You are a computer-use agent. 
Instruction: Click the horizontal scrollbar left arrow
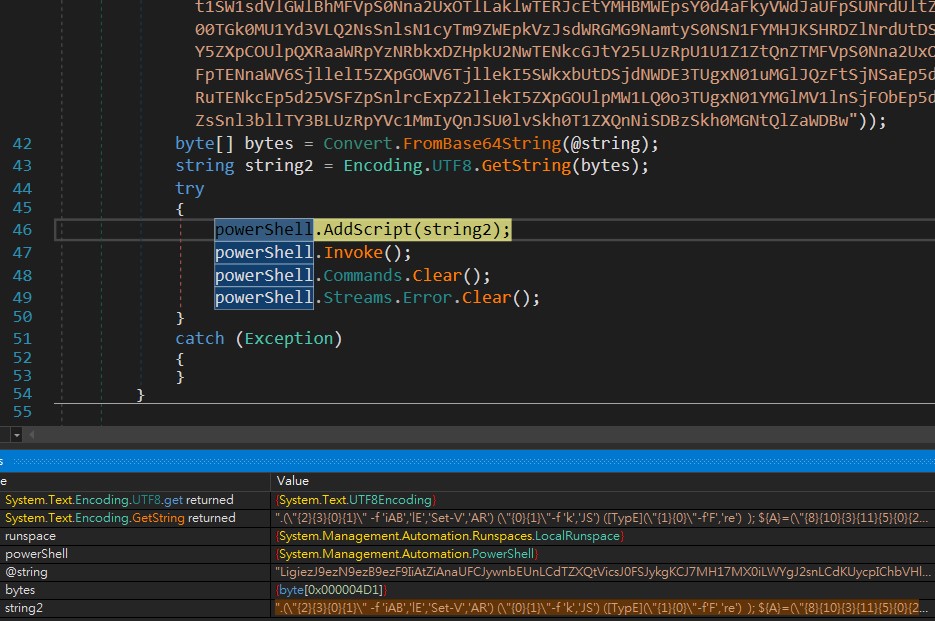32,435
